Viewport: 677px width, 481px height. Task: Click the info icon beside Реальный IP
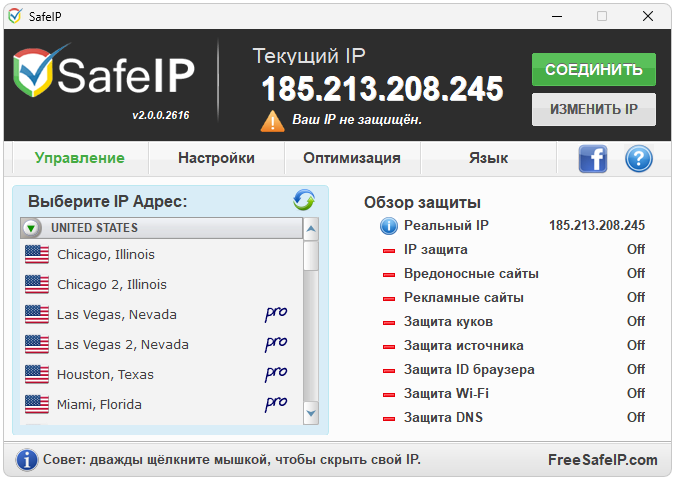tap(389, 226)
